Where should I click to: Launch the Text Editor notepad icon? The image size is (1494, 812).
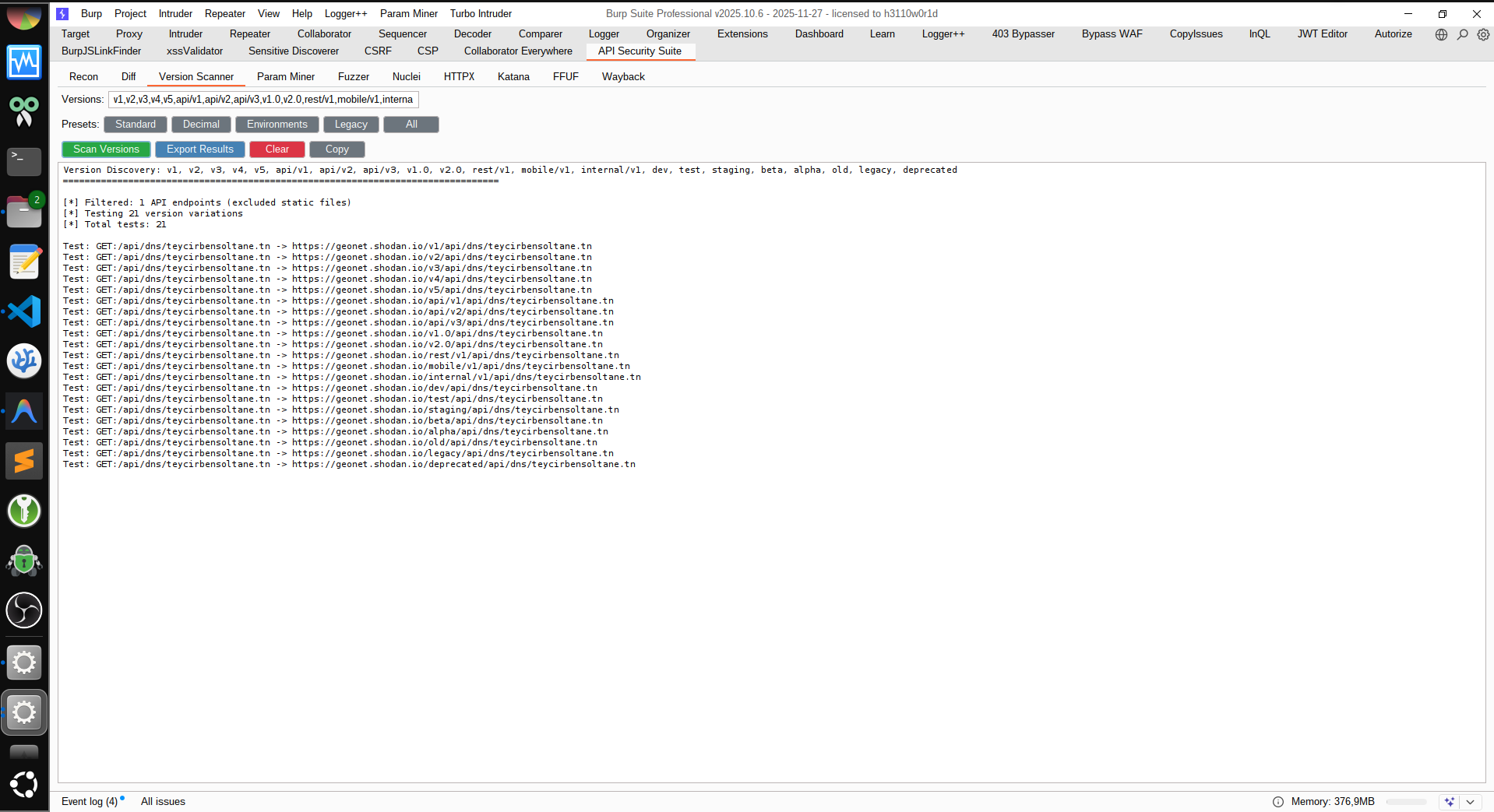[24, 262]
